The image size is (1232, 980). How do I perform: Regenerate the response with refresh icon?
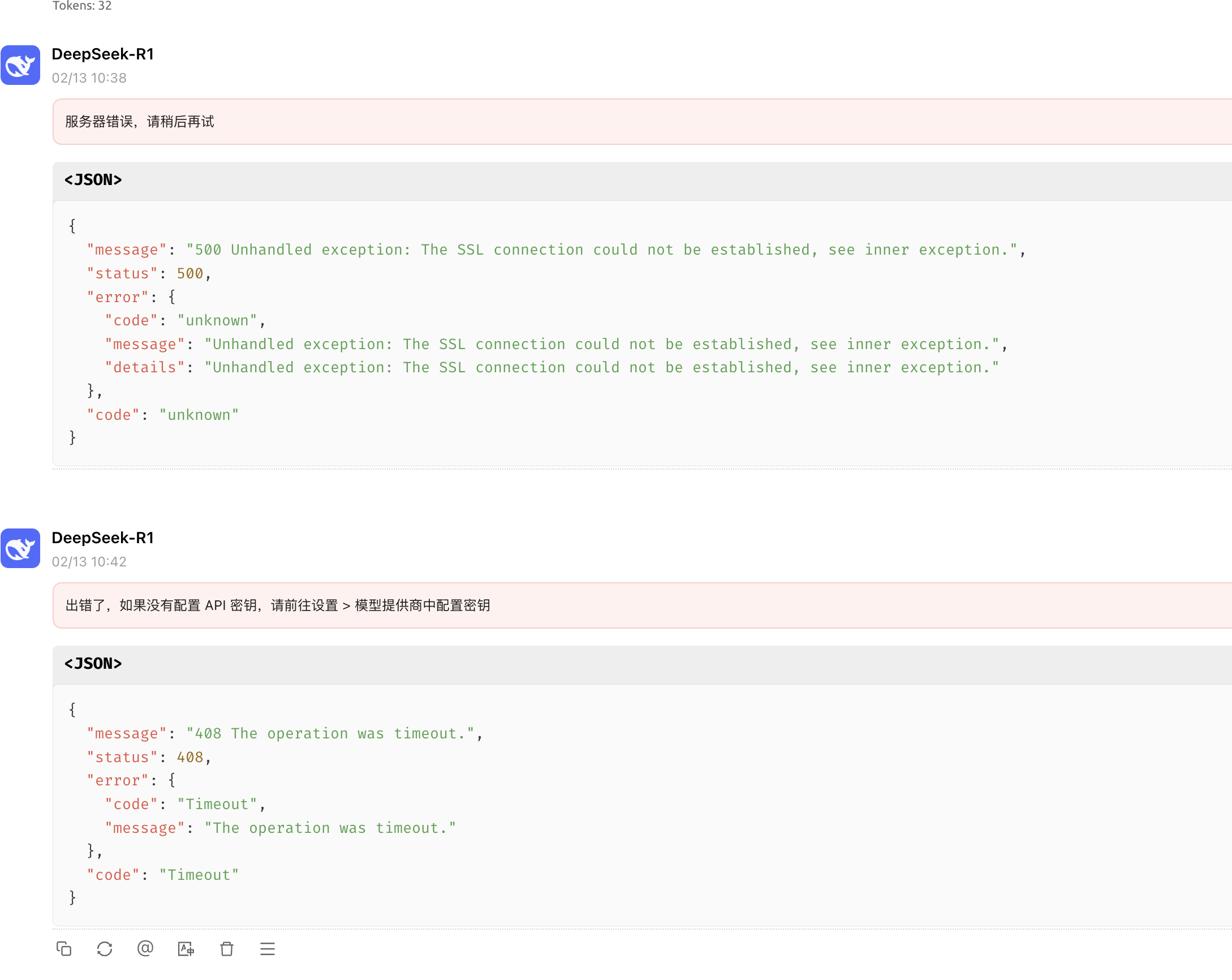point(105,948)
